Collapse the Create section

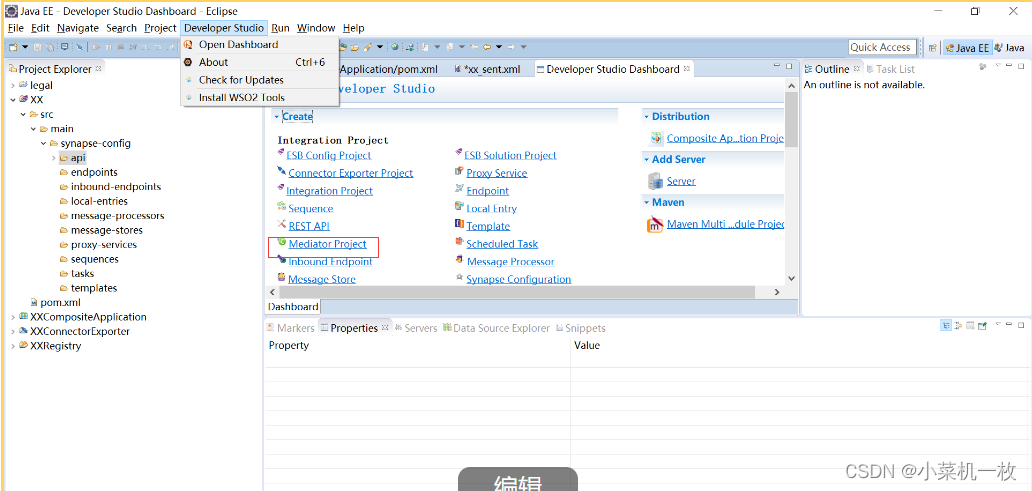point(277,116)
